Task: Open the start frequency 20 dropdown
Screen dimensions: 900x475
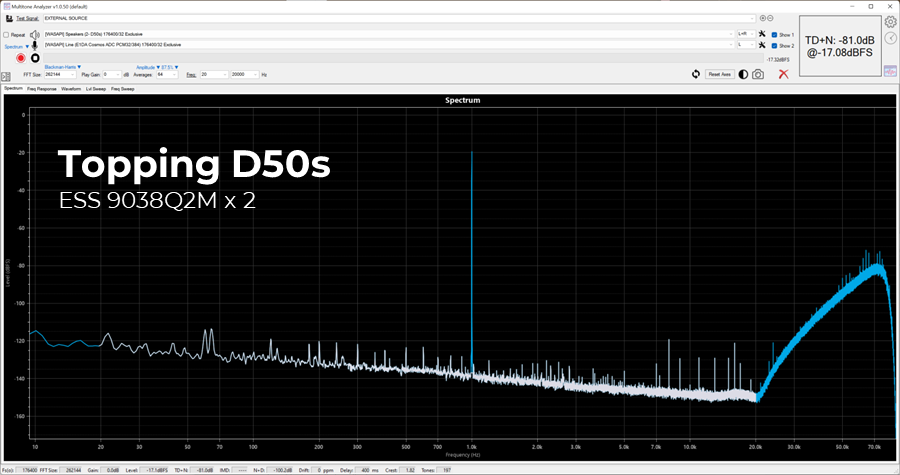Action: [214, 75]
